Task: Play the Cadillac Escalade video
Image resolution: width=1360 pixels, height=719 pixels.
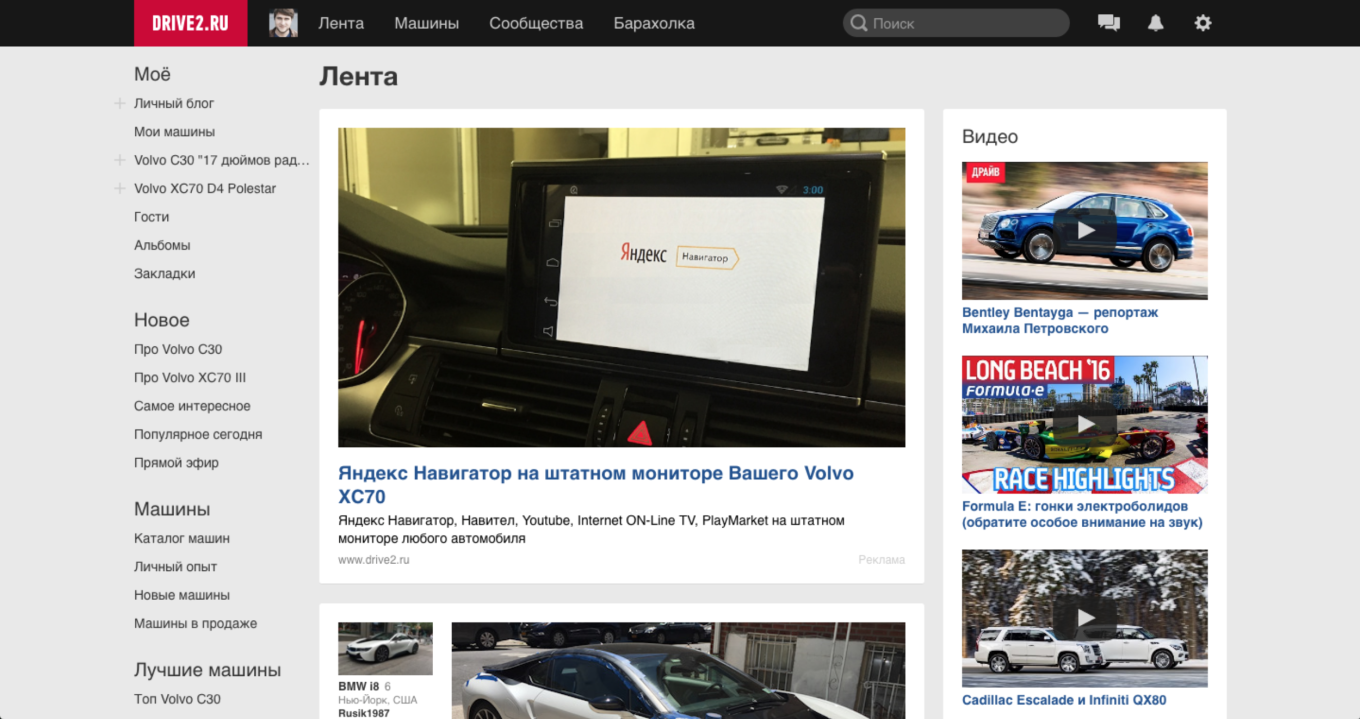Action: coord(1085,618)
